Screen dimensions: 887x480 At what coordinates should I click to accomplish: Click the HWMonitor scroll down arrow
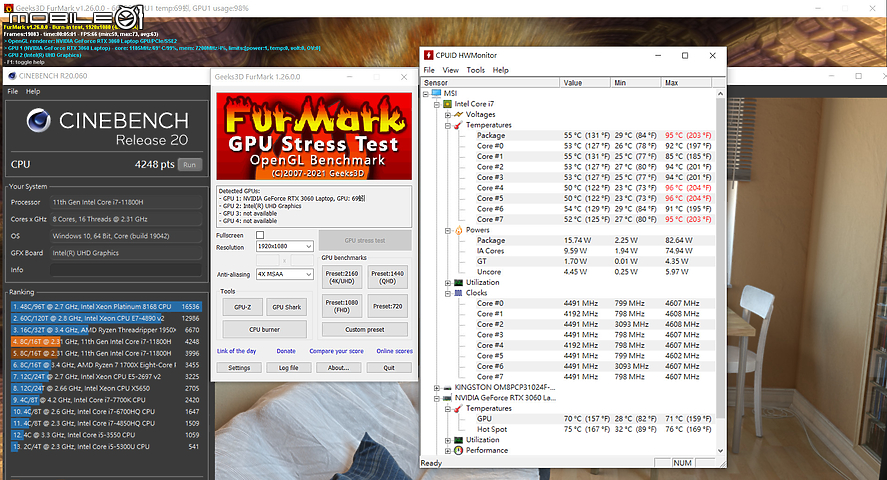720,451
